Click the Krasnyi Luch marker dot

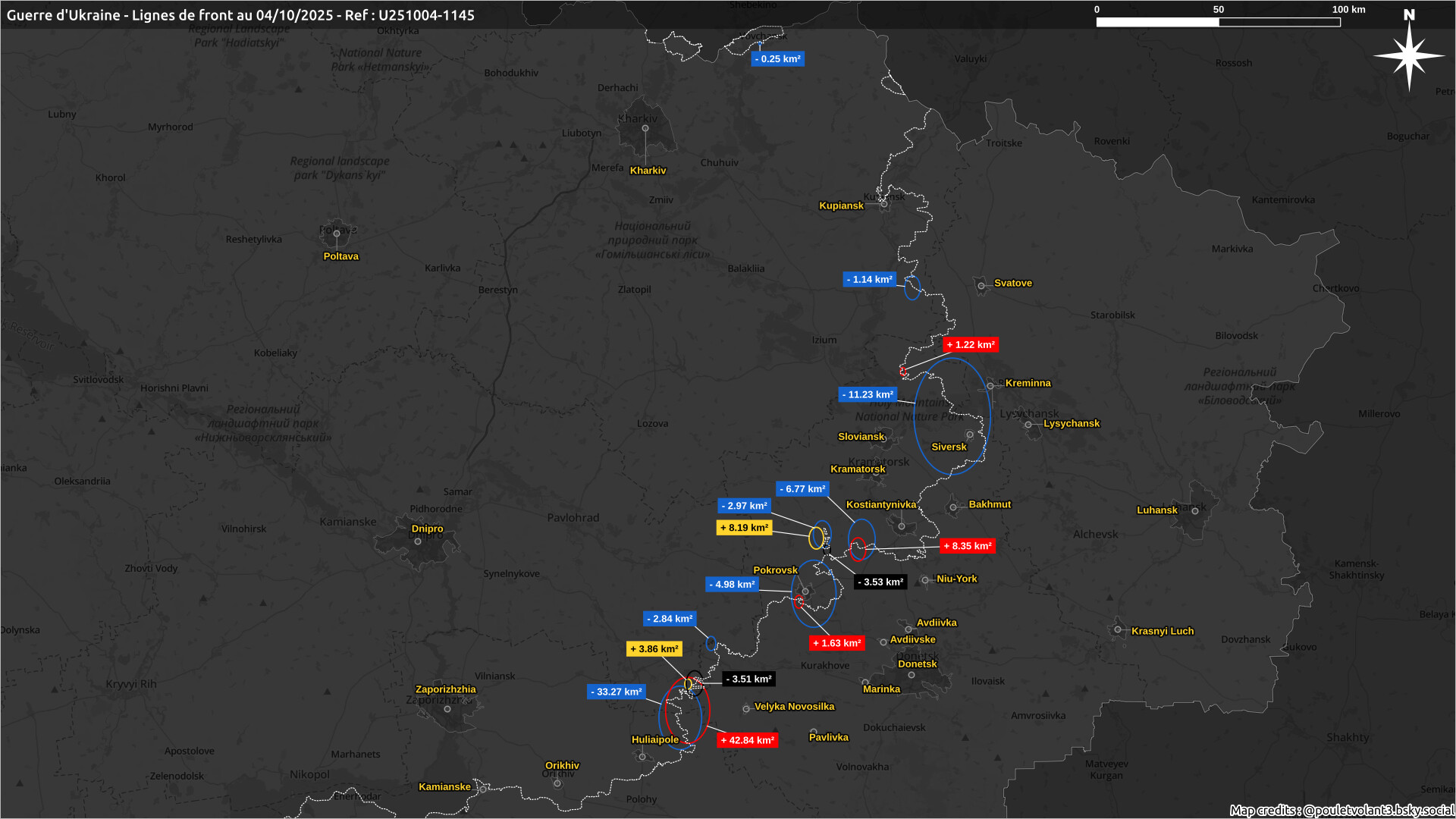1118,629
